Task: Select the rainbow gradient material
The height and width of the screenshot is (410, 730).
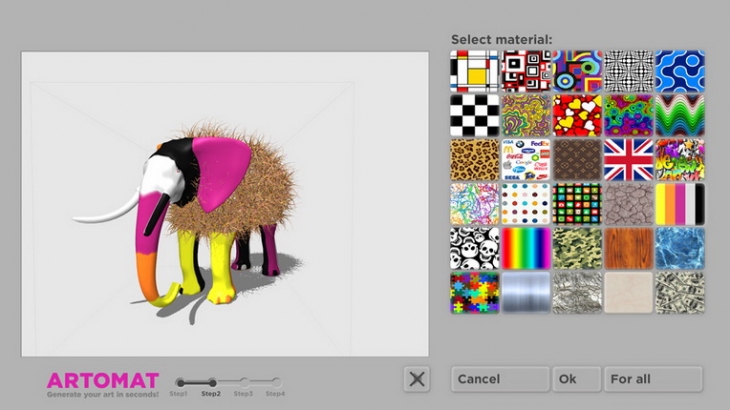Action: [526, 249]
